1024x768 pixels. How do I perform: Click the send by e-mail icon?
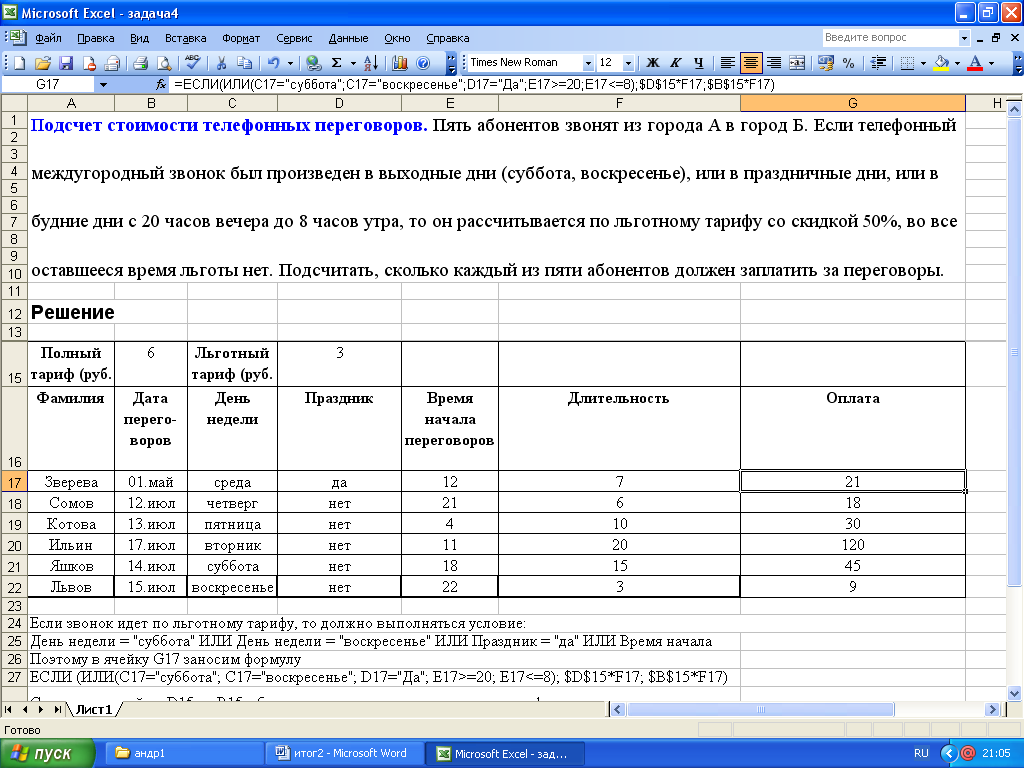point(112,63)
